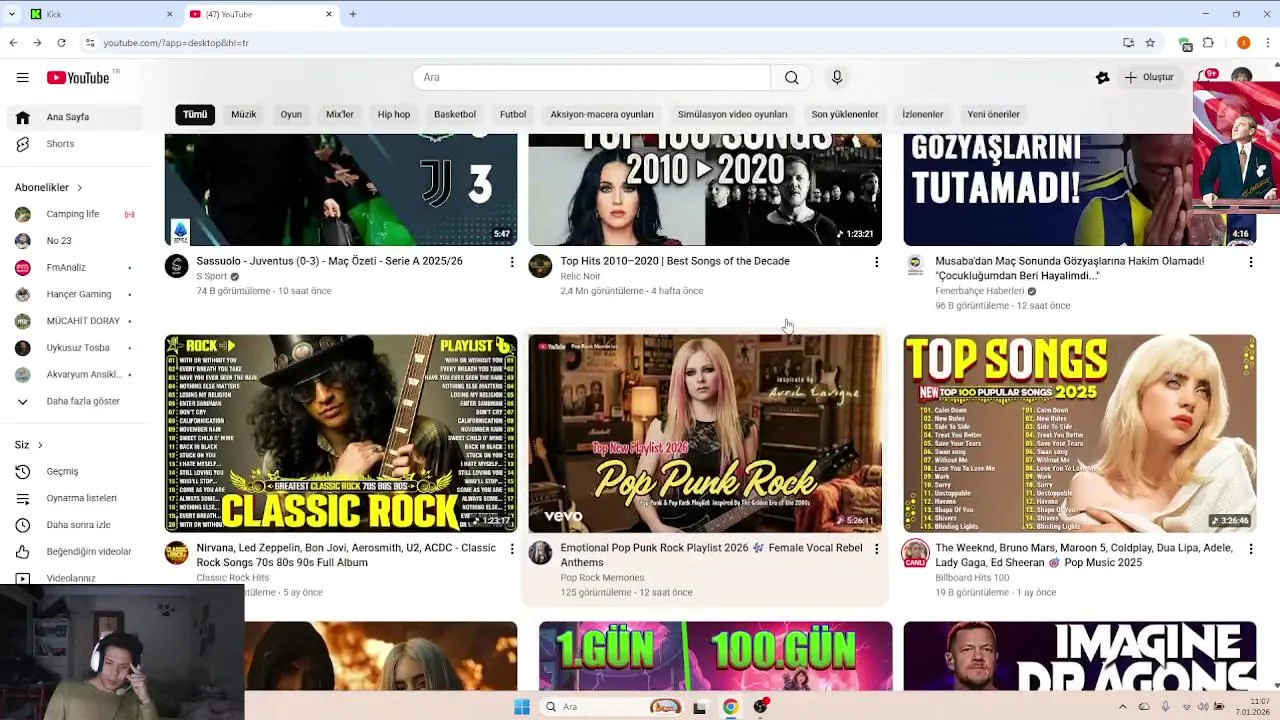Open Relic Noir channel name
The height and width of the screenshot is (720, 1280).
(580, 276)
